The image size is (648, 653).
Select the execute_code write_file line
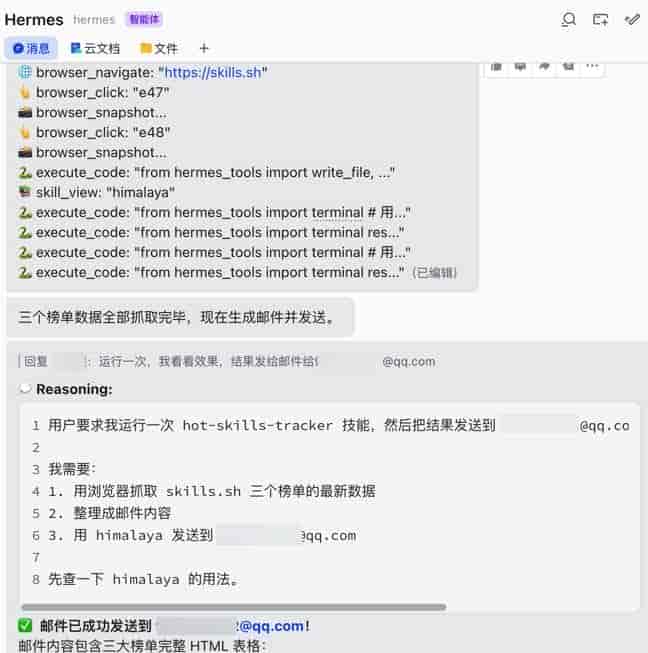coord(215,172)
